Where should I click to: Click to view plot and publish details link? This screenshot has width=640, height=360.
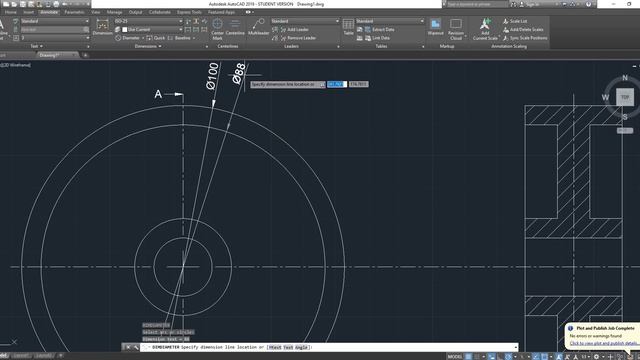point(603,343)
